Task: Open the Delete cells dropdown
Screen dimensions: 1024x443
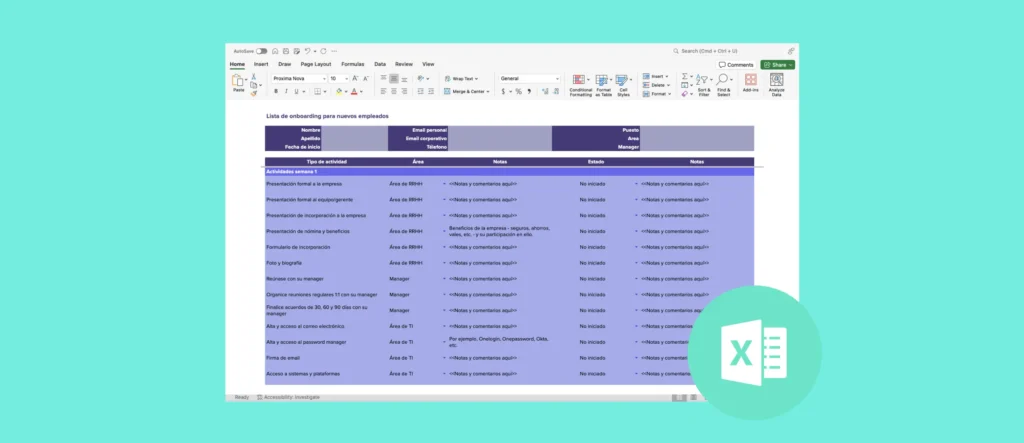Action: (656, 85)
